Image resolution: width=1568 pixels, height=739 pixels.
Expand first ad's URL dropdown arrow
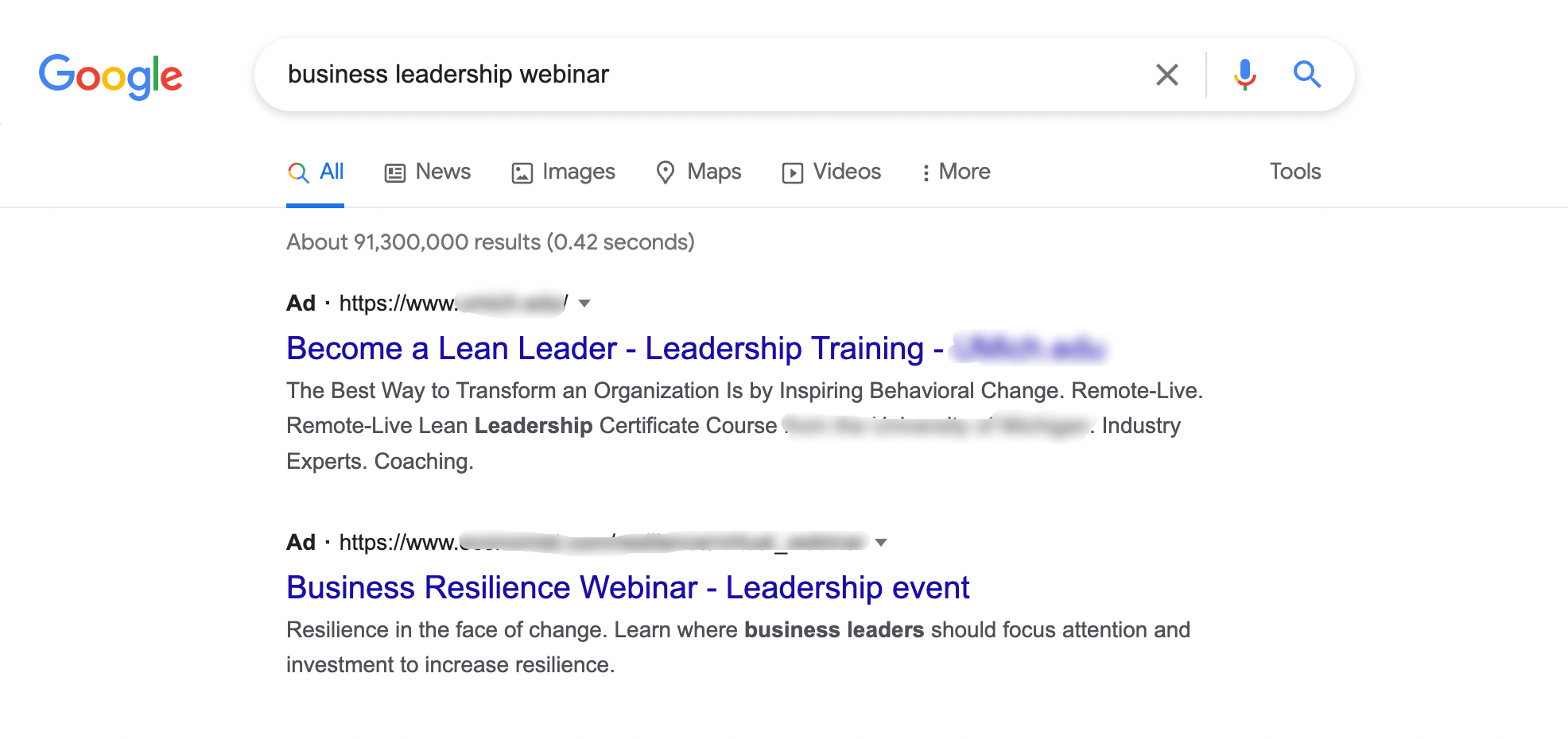pos(584,304)
